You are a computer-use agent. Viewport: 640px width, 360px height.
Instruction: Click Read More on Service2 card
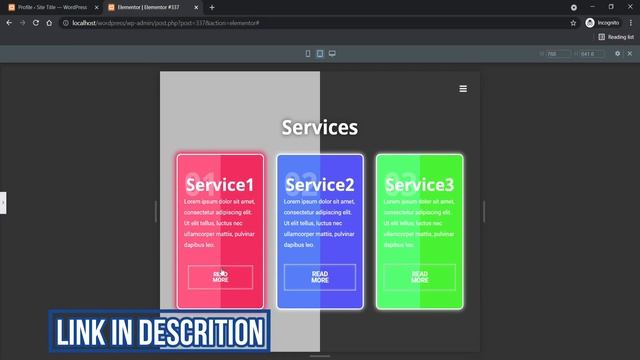click(320, 277)
